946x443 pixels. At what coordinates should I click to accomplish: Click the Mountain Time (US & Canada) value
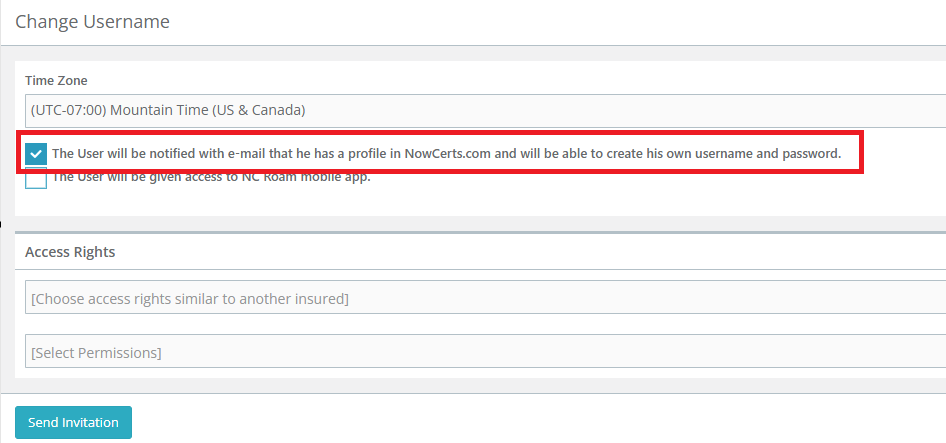208,110
